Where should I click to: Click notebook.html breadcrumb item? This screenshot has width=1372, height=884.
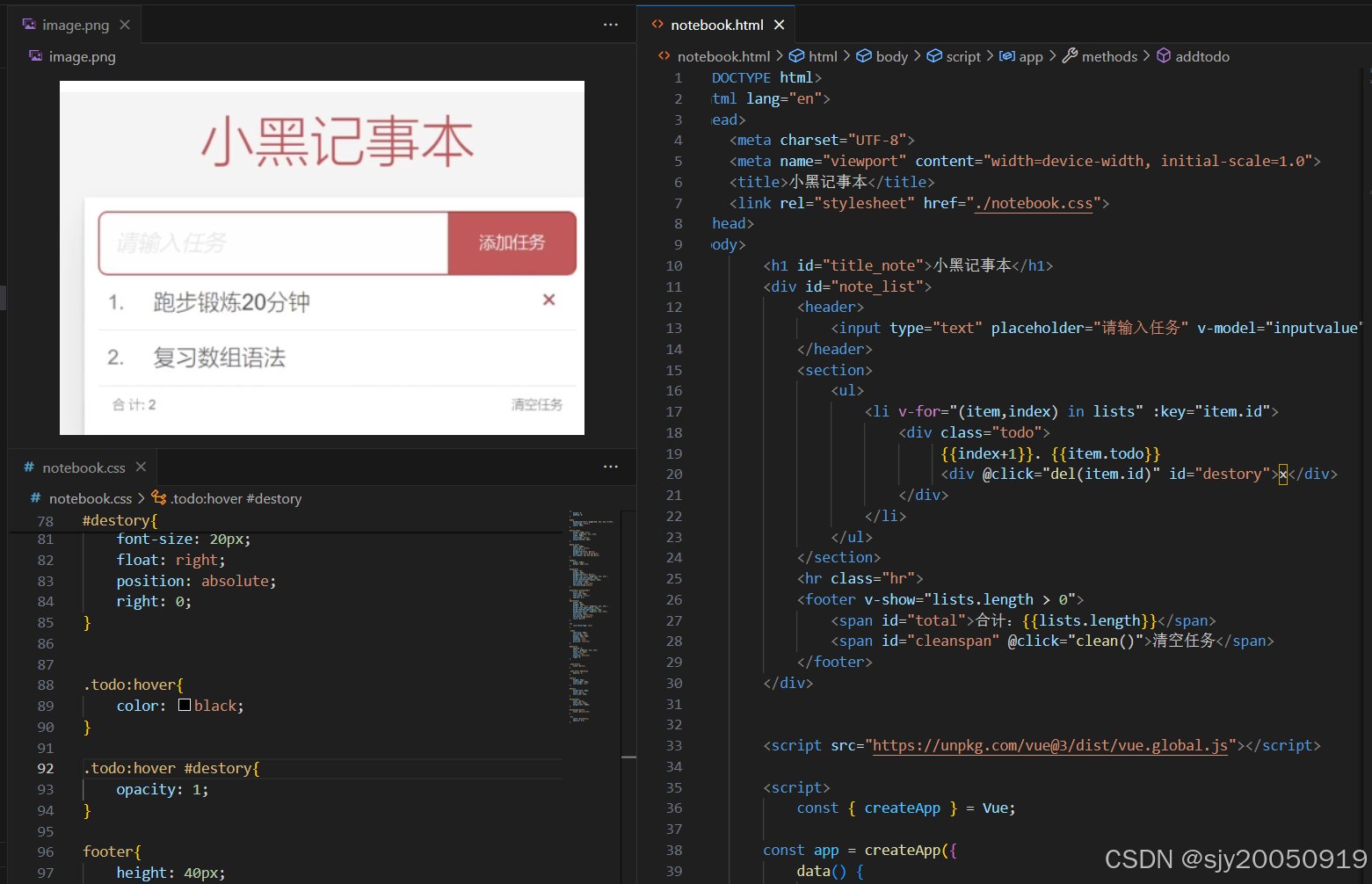[x=723, y=56]
